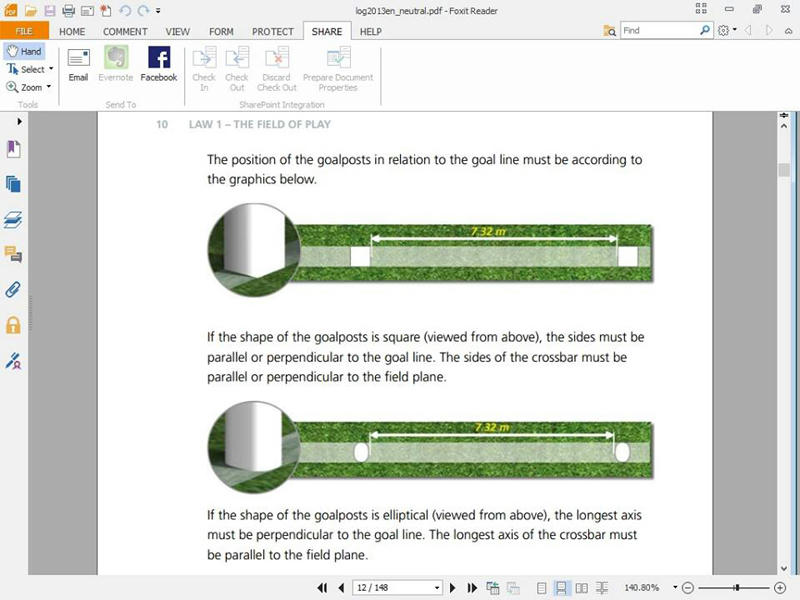Image resolution: width=800 pixels, height=600 pixels.
Task: Send document to Evernote
Action: click(116, 65)
